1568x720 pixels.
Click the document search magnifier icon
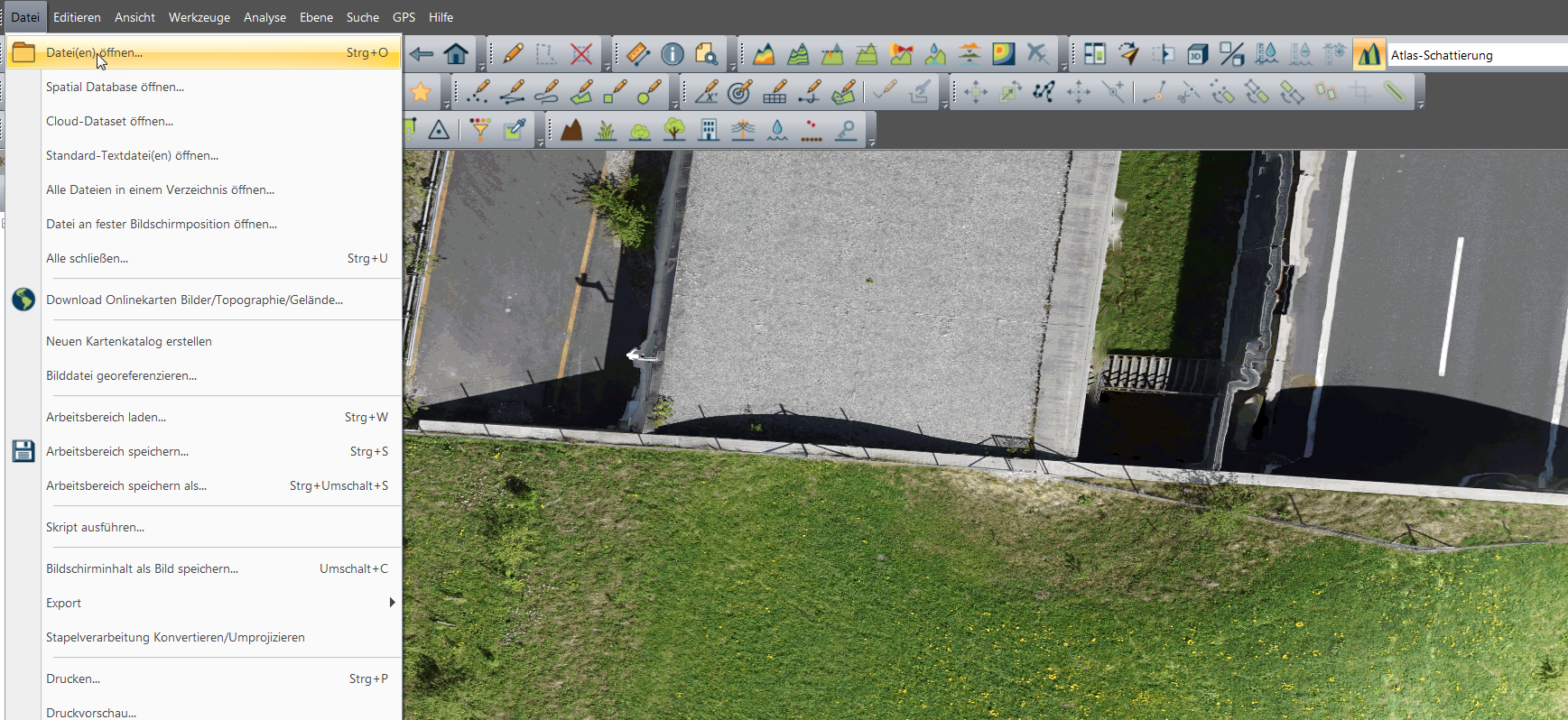(x=707, y=54)
